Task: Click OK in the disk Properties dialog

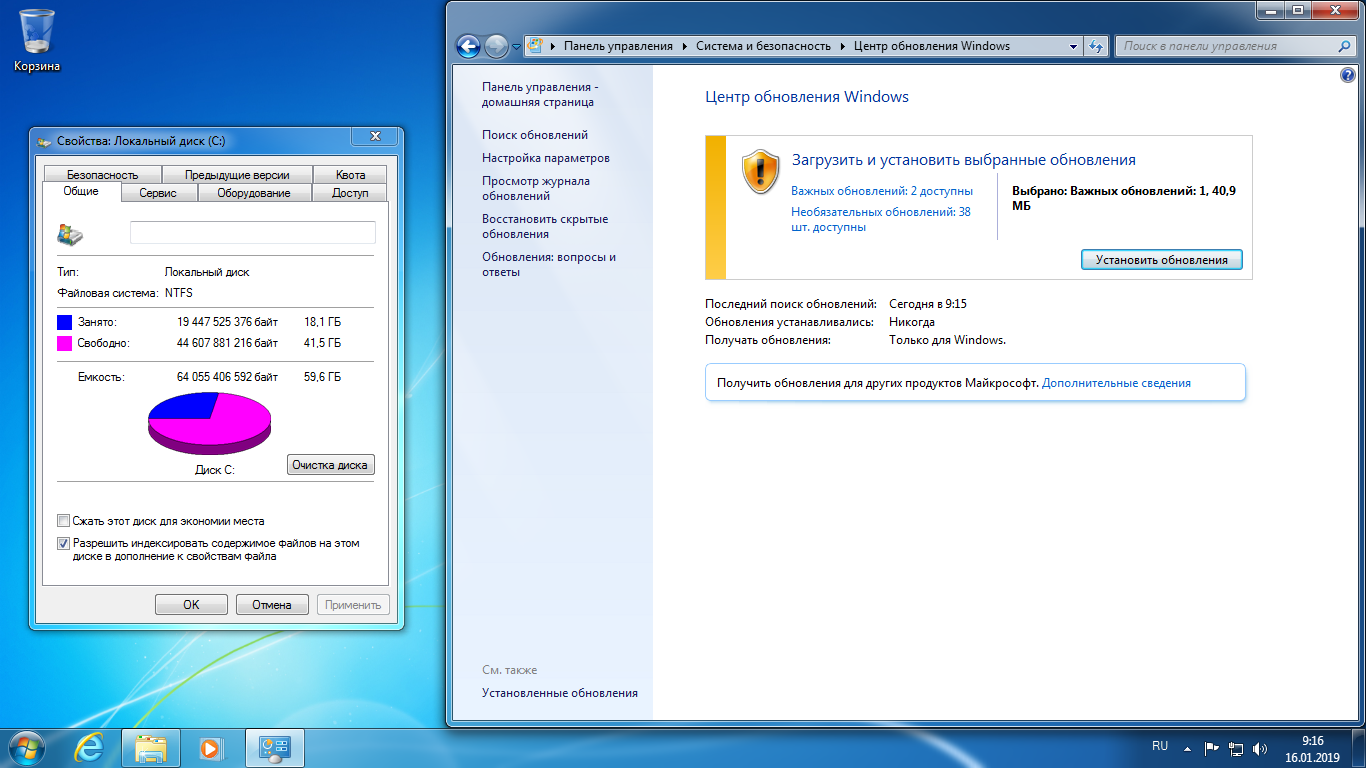Action: pyautogui.click(x=191, y=604)
